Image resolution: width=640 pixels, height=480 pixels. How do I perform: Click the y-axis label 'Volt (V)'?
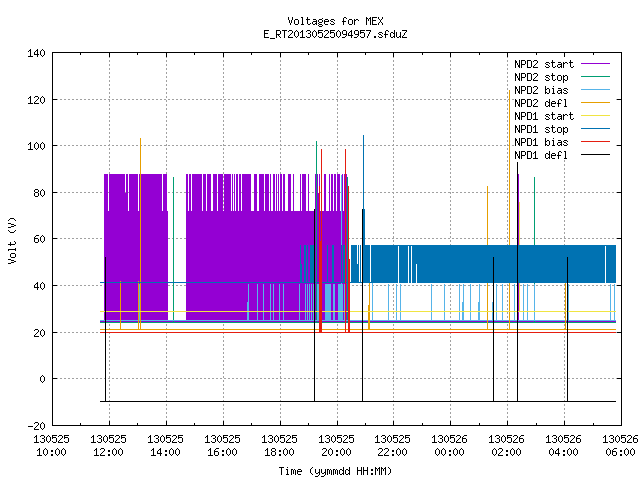pyautogui.click(x=13, y=240)
